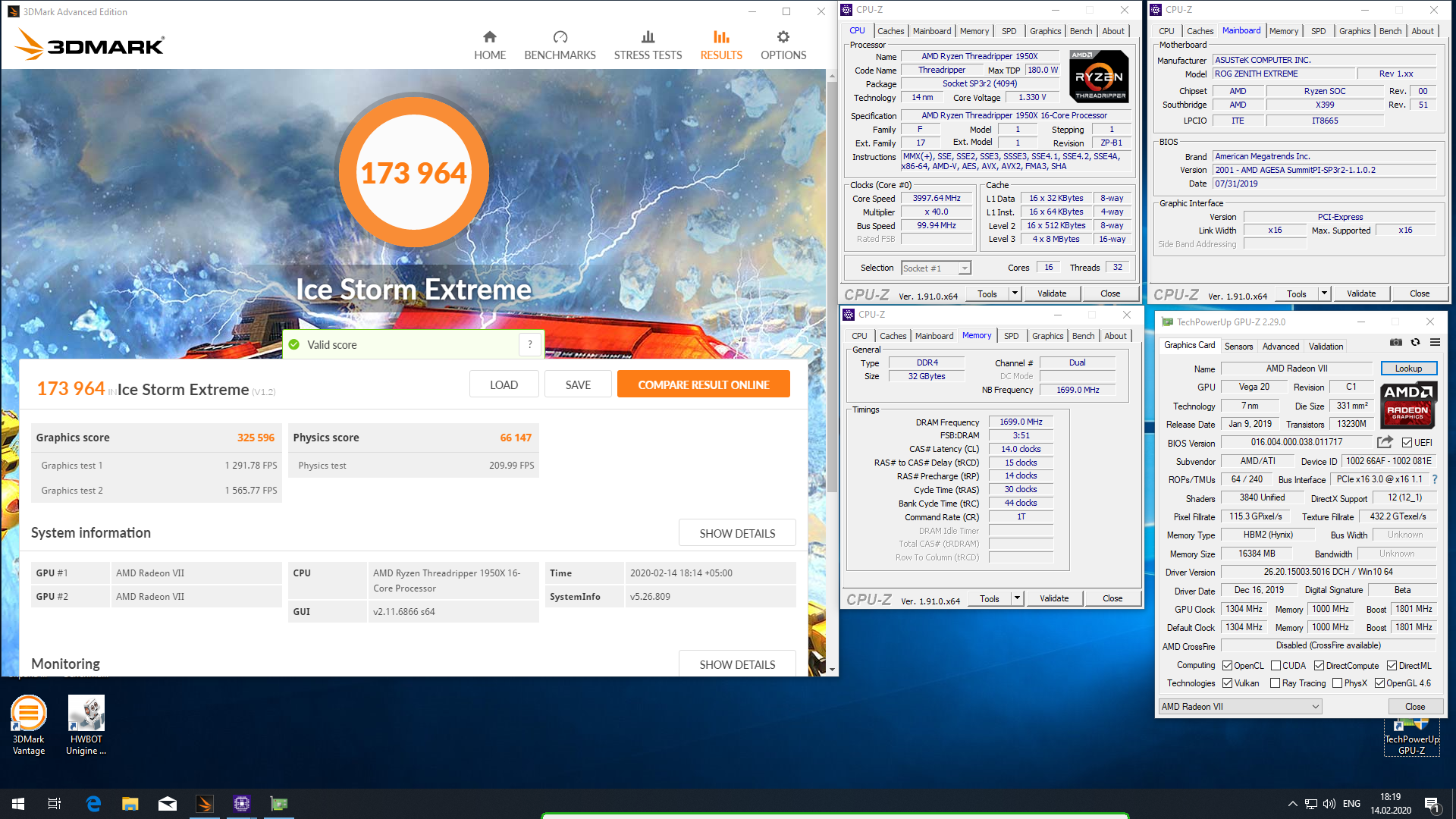This screenshot has width=1456, height=819.
Task: Click the Lookup button in GPU-Z
Action: pos(1408,369)
